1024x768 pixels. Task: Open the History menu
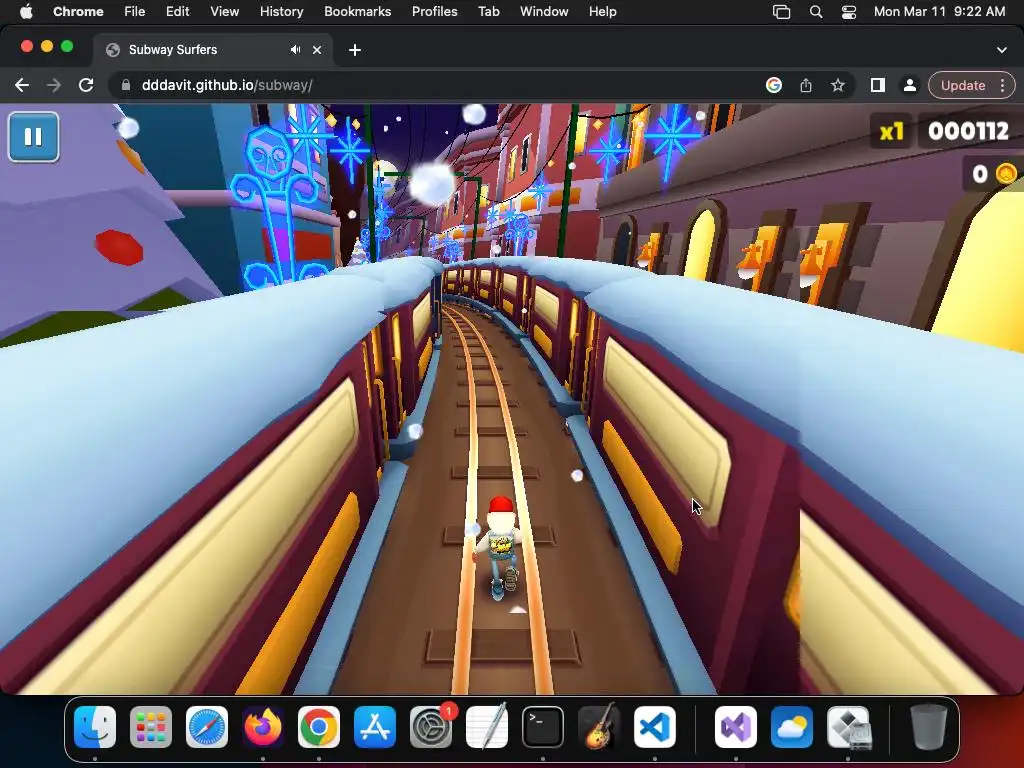281,12
